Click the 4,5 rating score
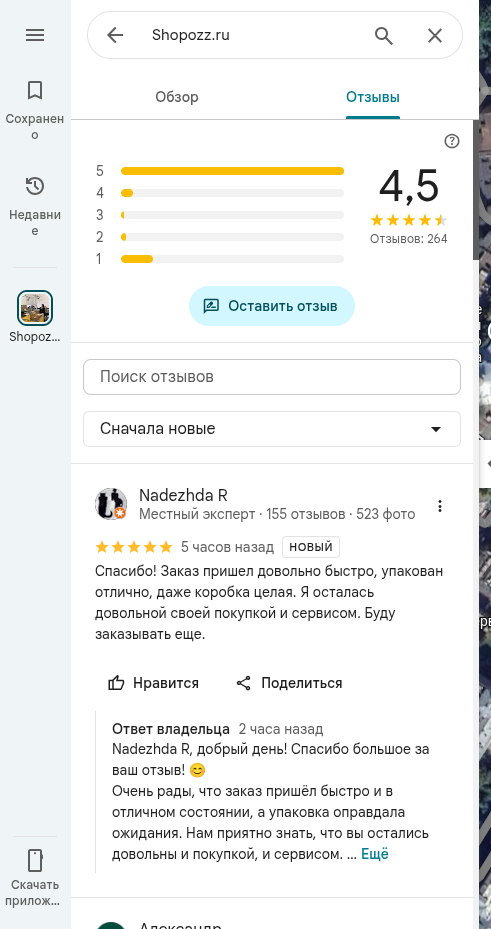The width and height of the screenshot is (491, 929). click(409, 186)
